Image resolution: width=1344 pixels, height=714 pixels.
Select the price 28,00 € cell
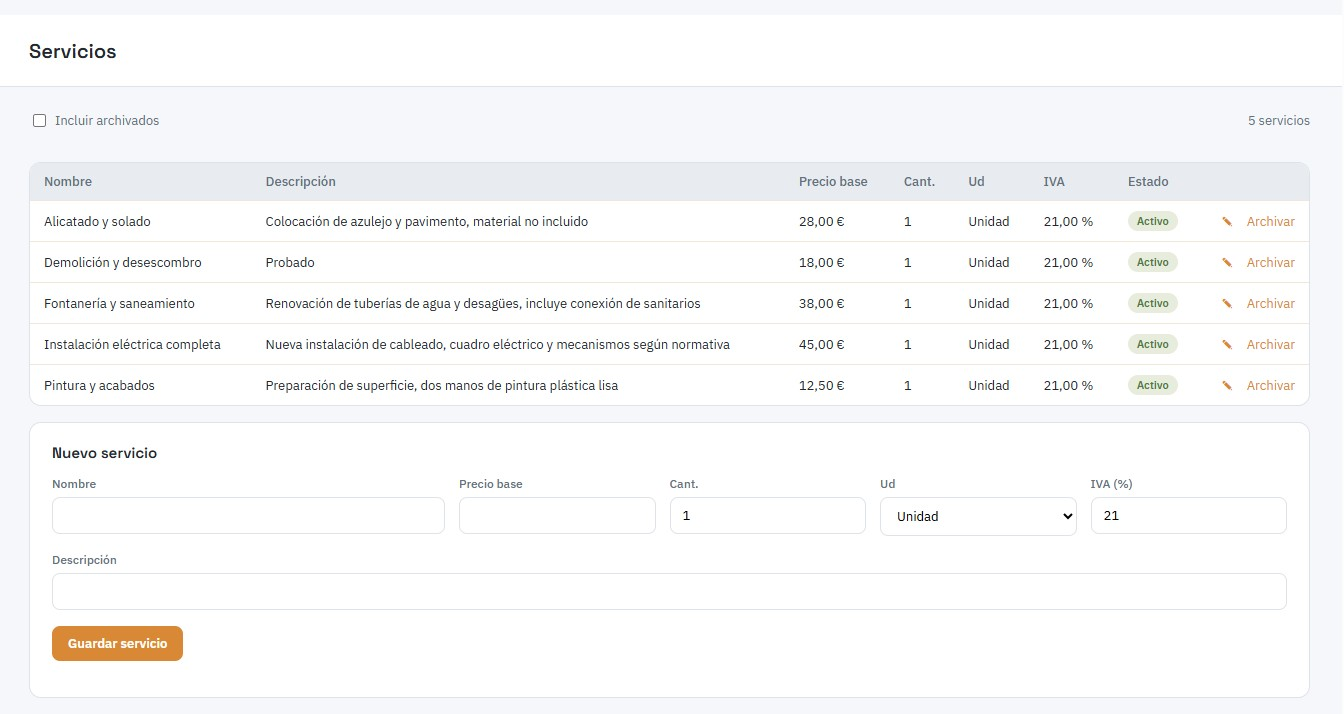(x=822, y=222)
